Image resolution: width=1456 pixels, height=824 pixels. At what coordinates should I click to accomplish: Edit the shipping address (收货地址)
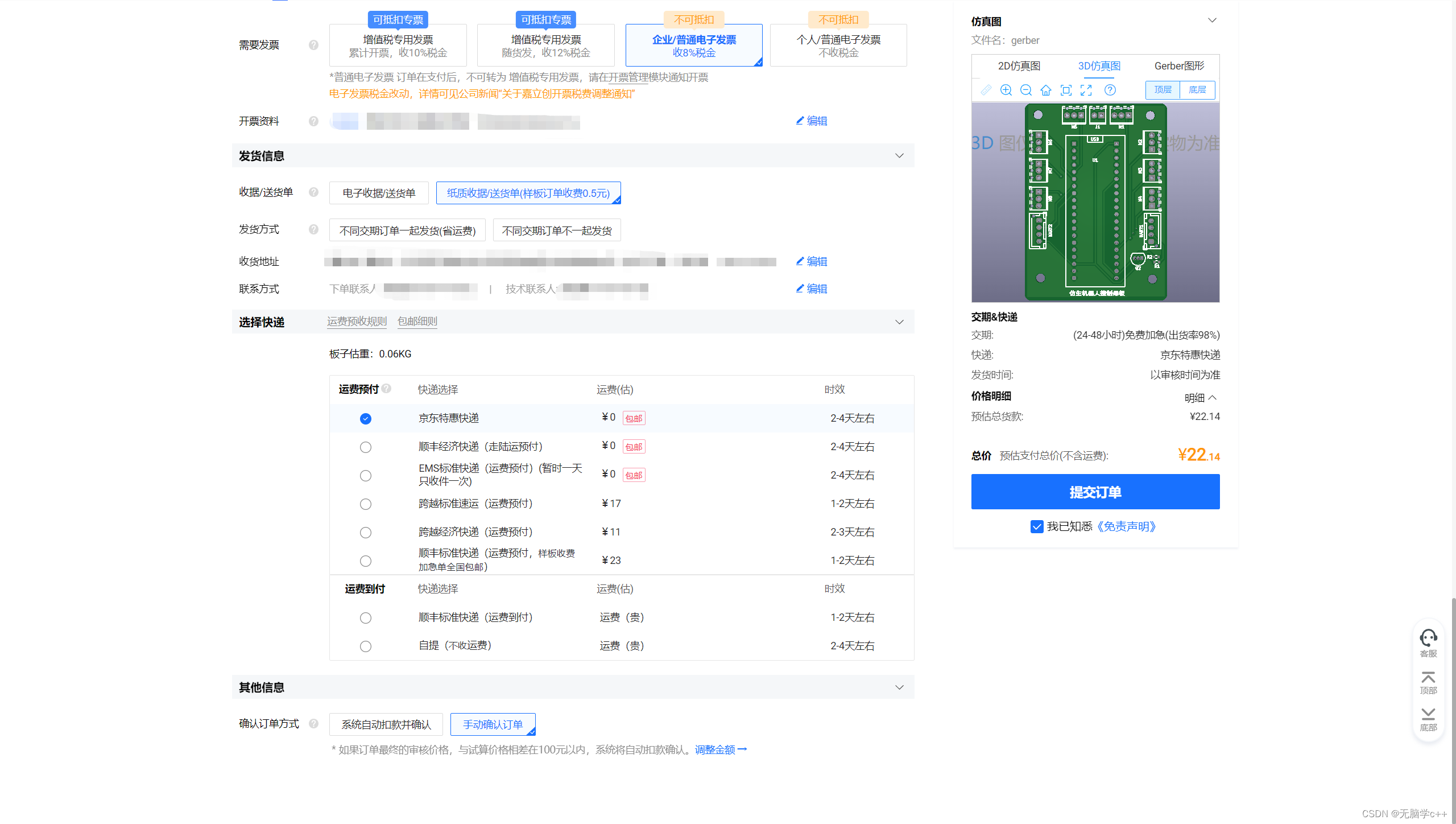point(812,261)
